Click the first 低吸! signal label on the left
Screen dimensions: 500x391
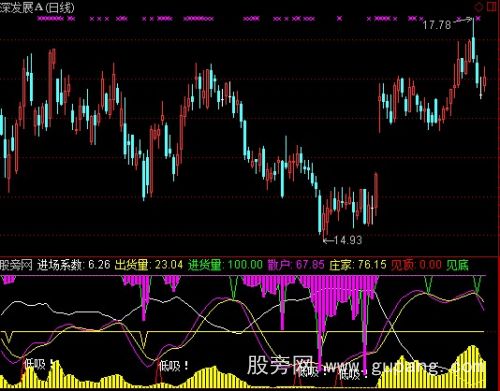(x=39, y=364)
